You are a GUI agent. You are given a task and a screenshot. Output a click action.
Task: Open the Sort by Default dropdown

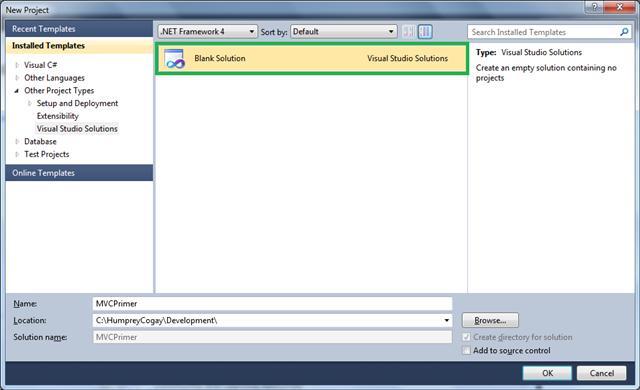(x=344, y=31)
